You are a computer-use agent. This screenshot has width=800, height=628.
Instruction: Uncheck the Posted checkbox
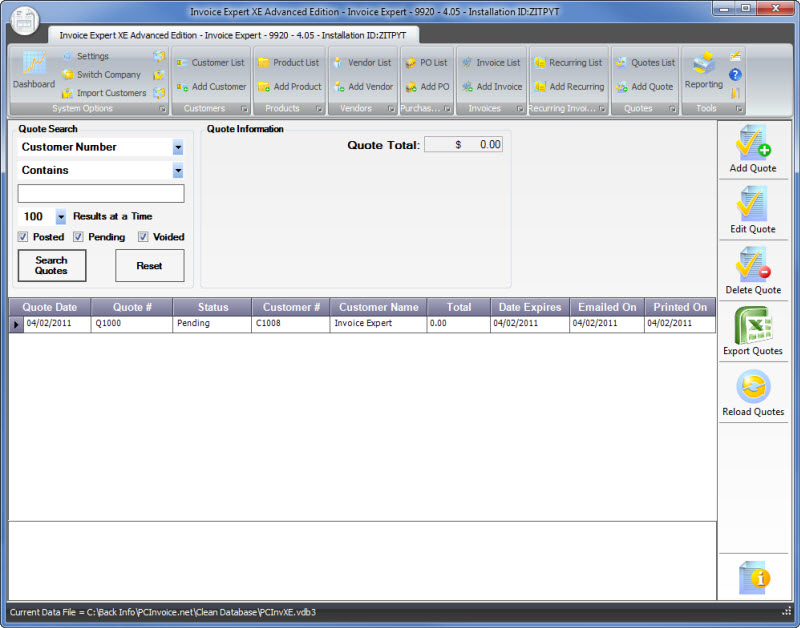click(24, 237)
